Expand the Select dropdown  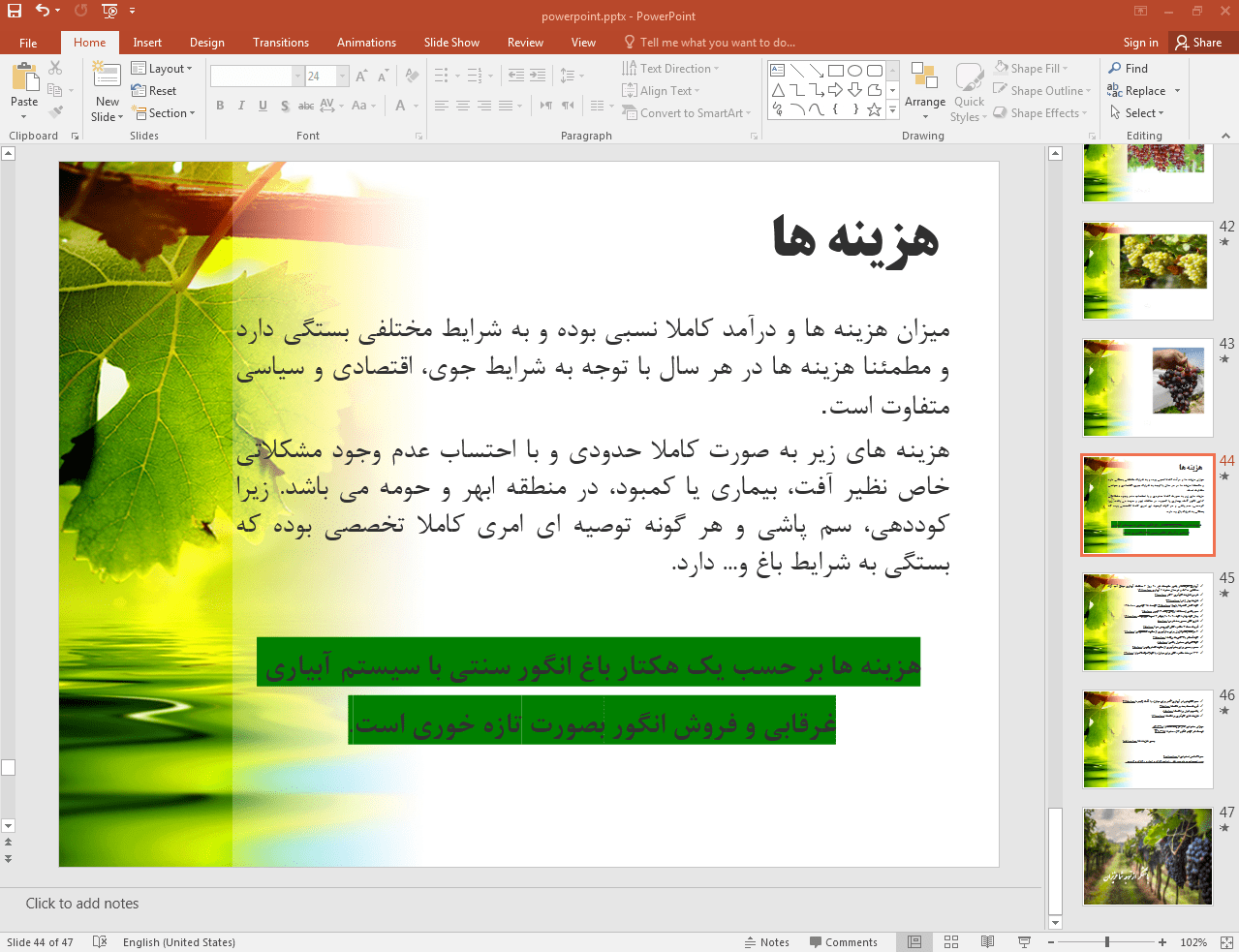[1136, 113]
